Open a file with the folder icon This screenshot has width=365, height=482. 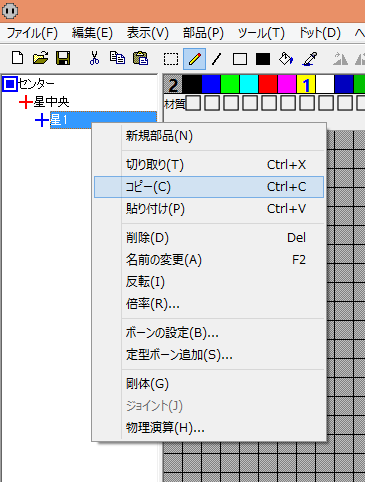pos(40,58)
